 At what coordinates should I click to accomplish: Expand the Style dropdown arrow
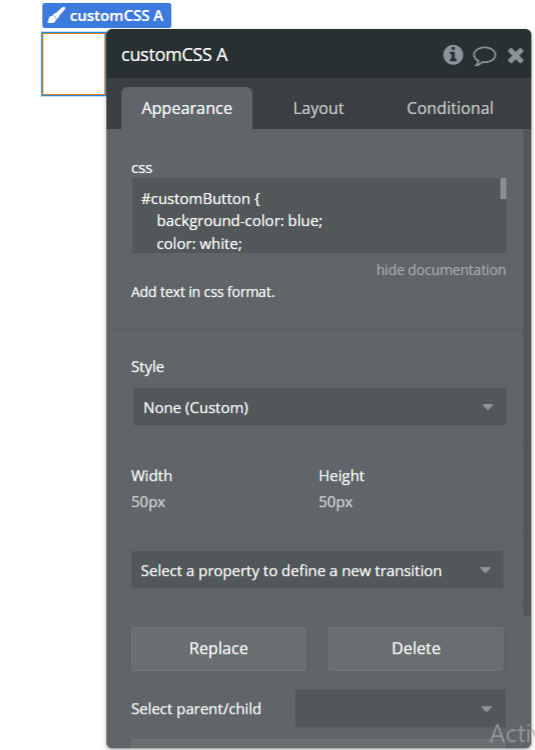coord(488,407)
